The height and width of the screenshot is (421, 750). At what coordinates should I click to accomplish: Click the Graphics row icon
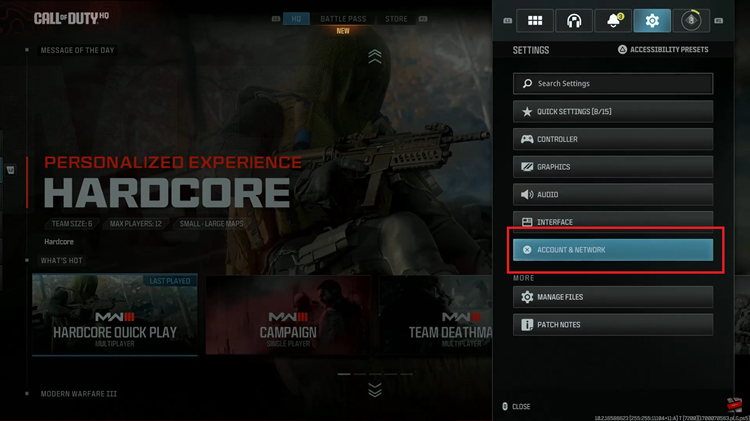(527, 167)
